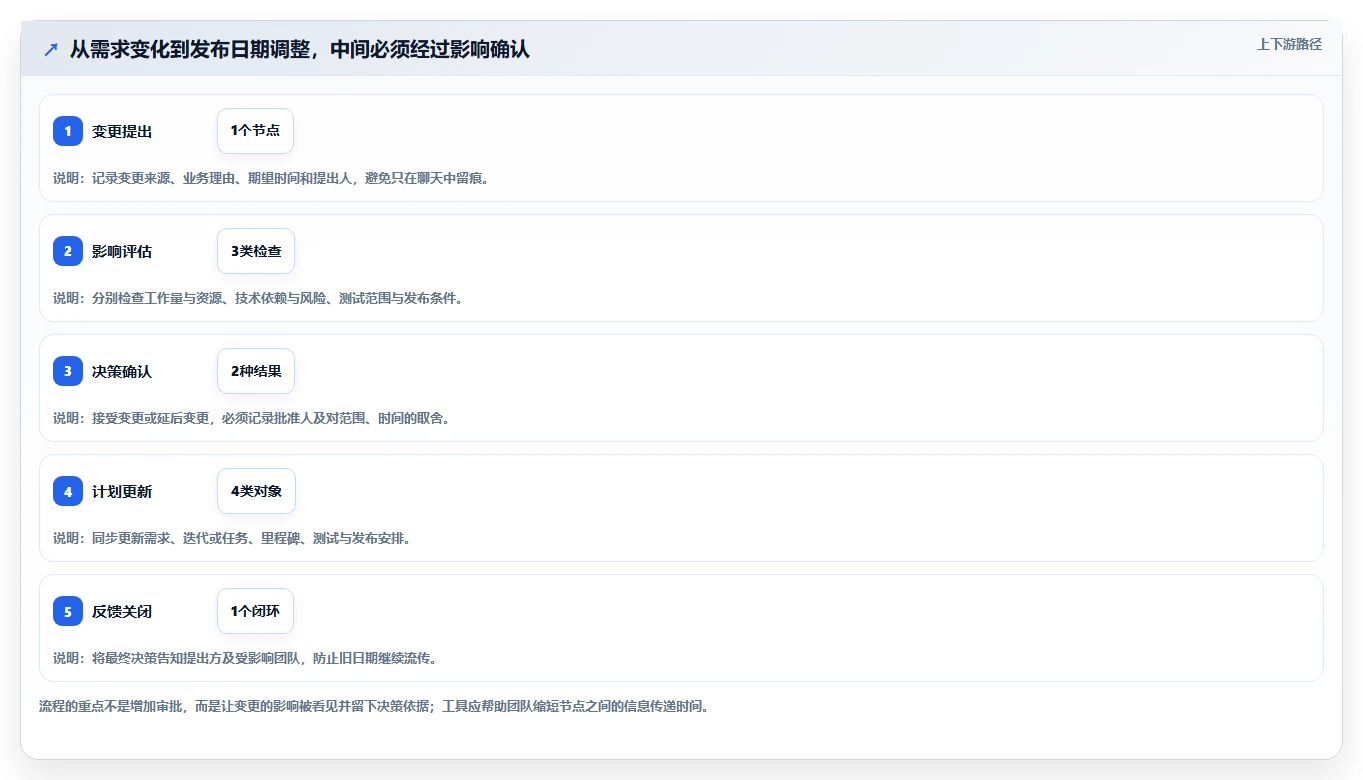Click the heading 从需求变化到发布日期调整
Viewport: 1363px width, 780px height.
pyautogui.click(x=299, y=49)
